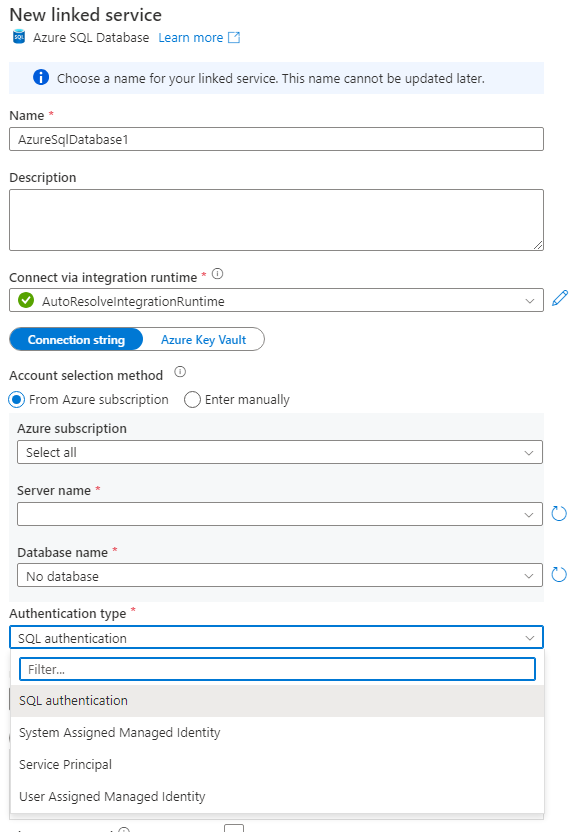Image resolution: width=580 pixels, height=832 pixels.
Task: Refresh the Database name list
Action: click(559, 575)
